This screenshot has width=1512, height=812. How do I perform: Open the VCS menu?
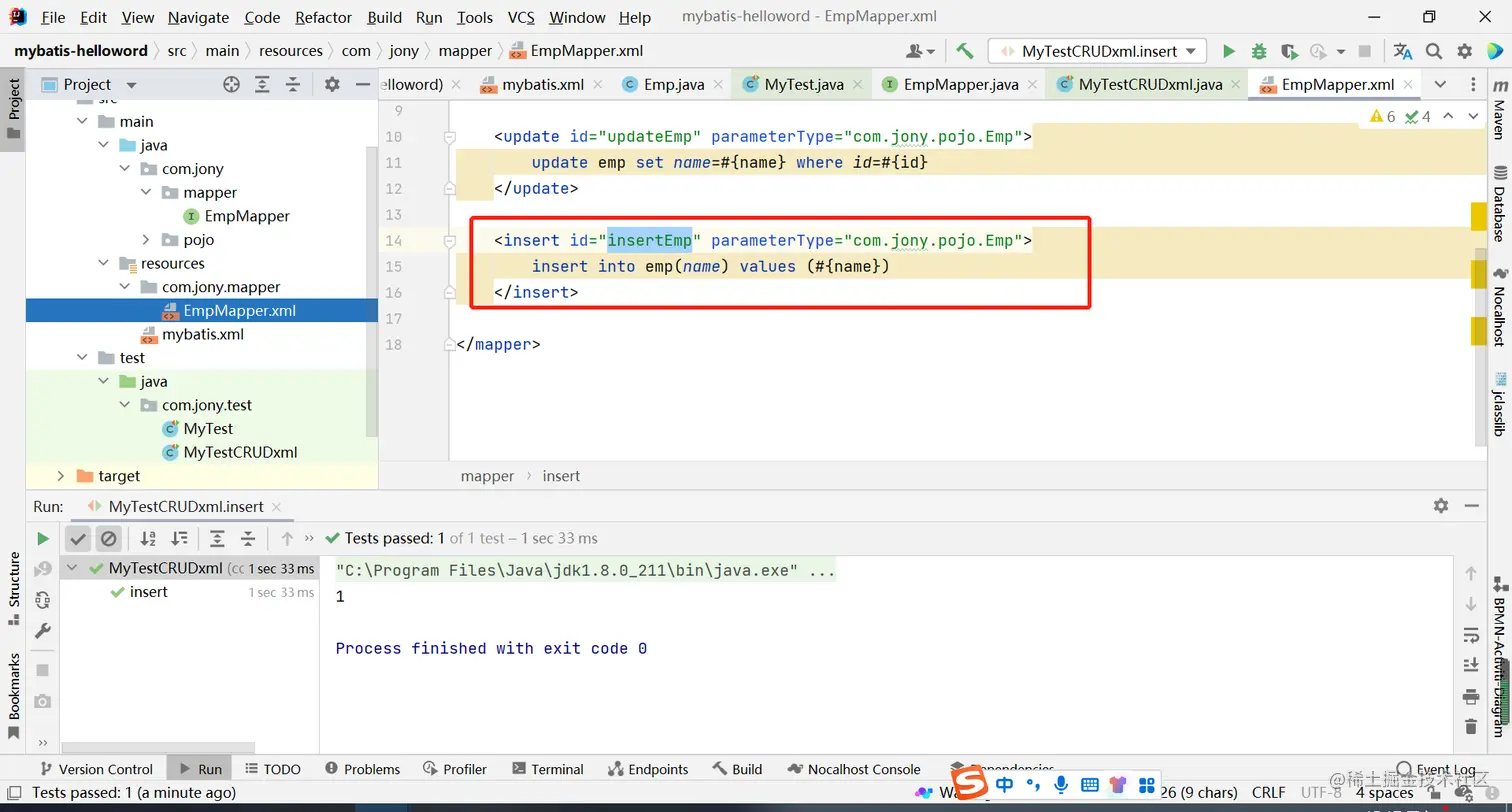[521, 17]
